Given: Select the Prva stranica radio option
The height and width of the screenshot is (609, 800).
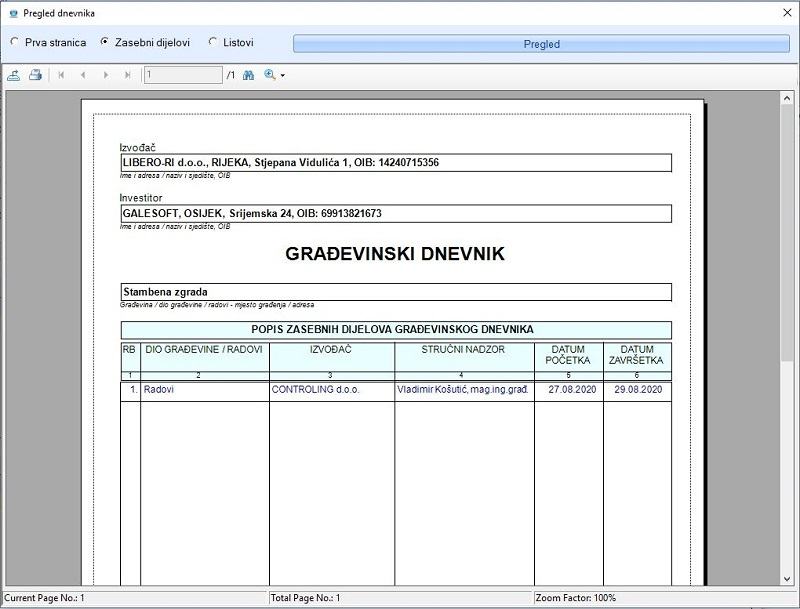Looking at the screenshot, I should coord(14,43).
